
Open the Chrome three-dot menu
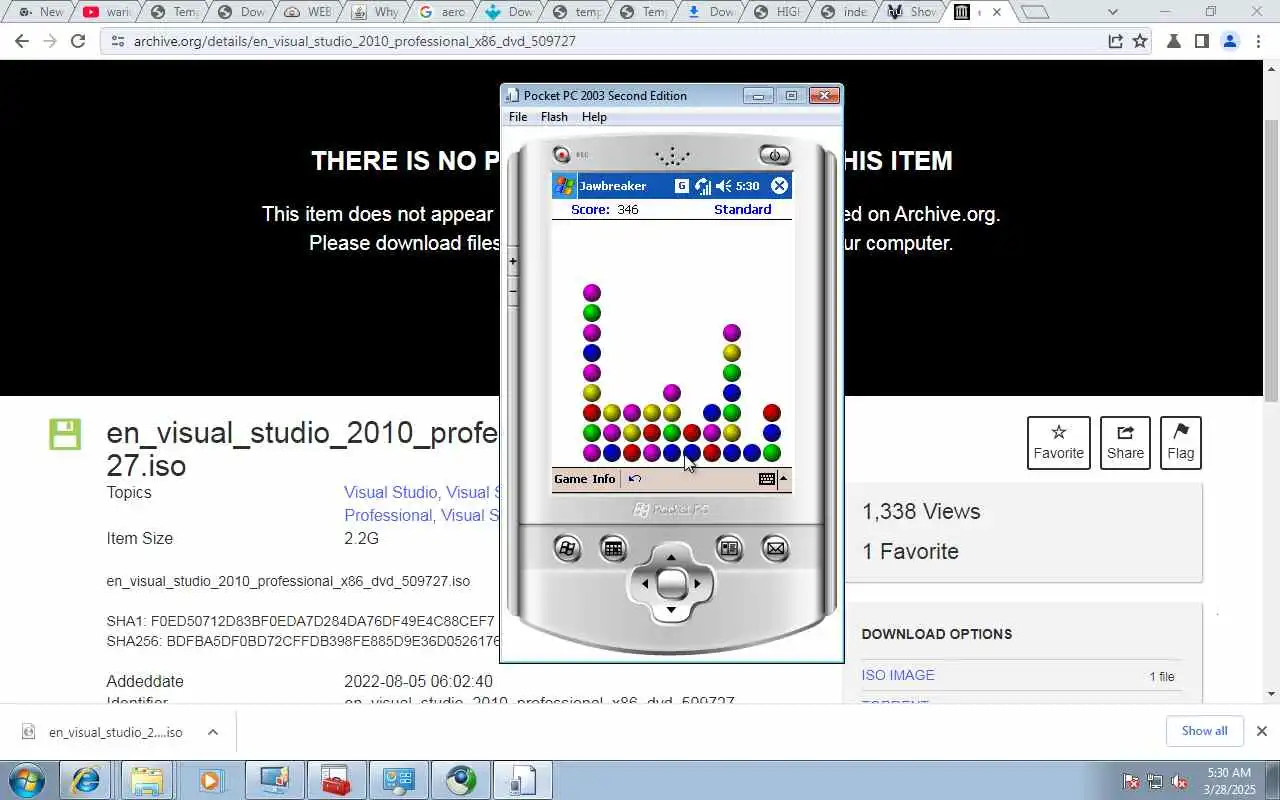[1258, 41]
